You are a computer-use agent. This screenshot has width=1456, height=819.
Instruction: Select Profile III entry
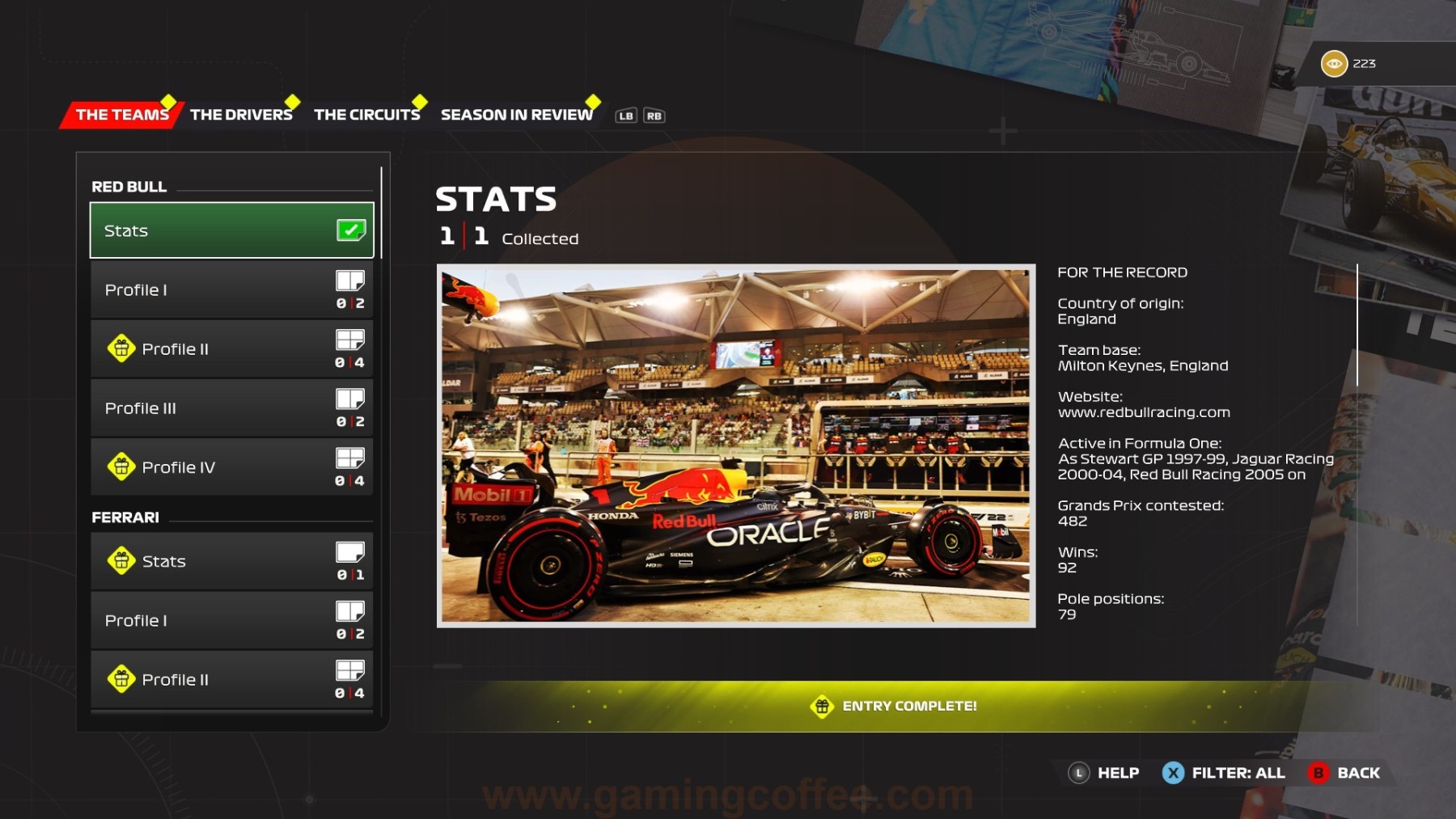[231, 407]
